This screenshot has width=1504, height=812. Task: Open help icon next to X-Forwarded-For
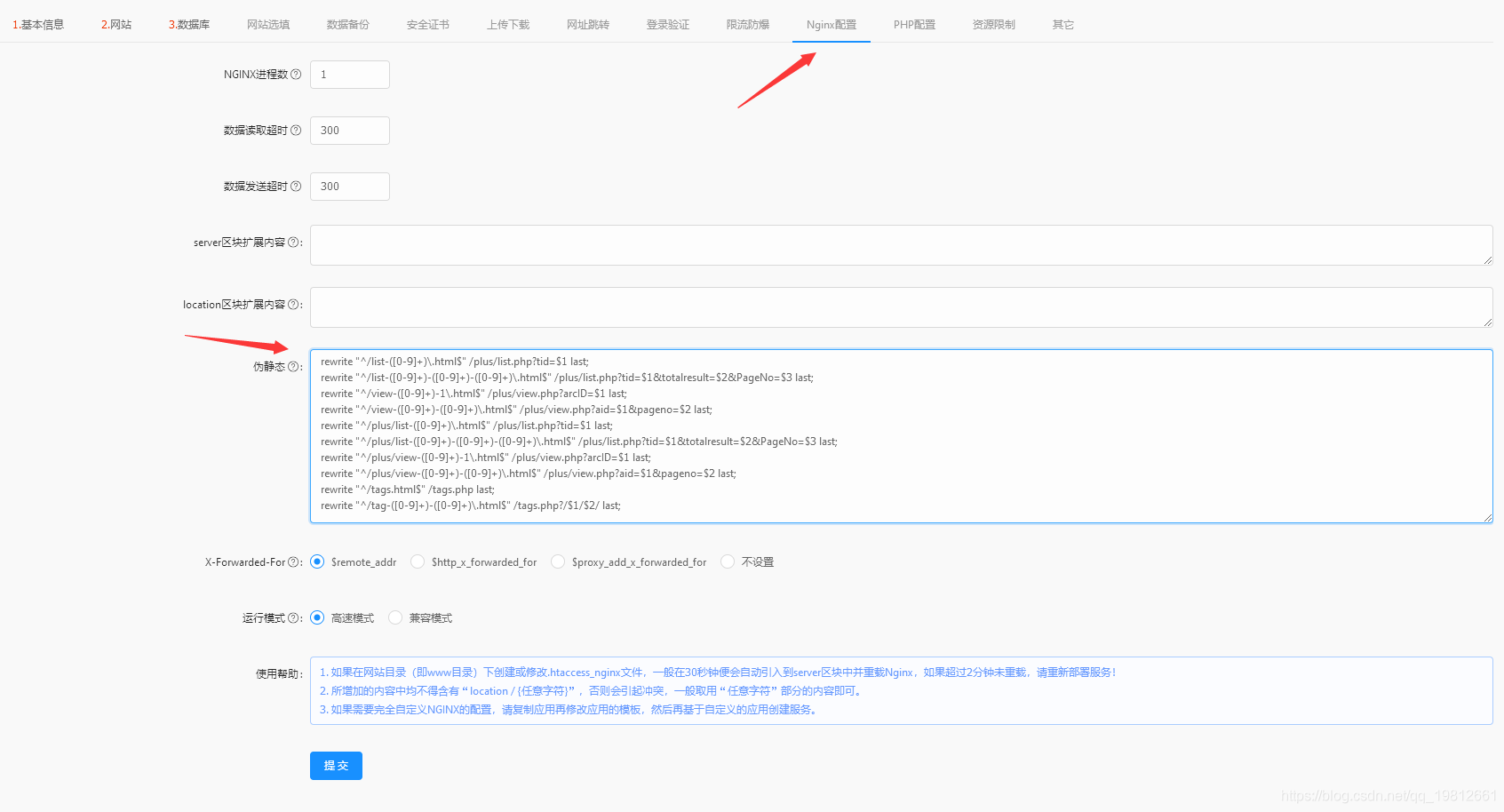[293, 562]
